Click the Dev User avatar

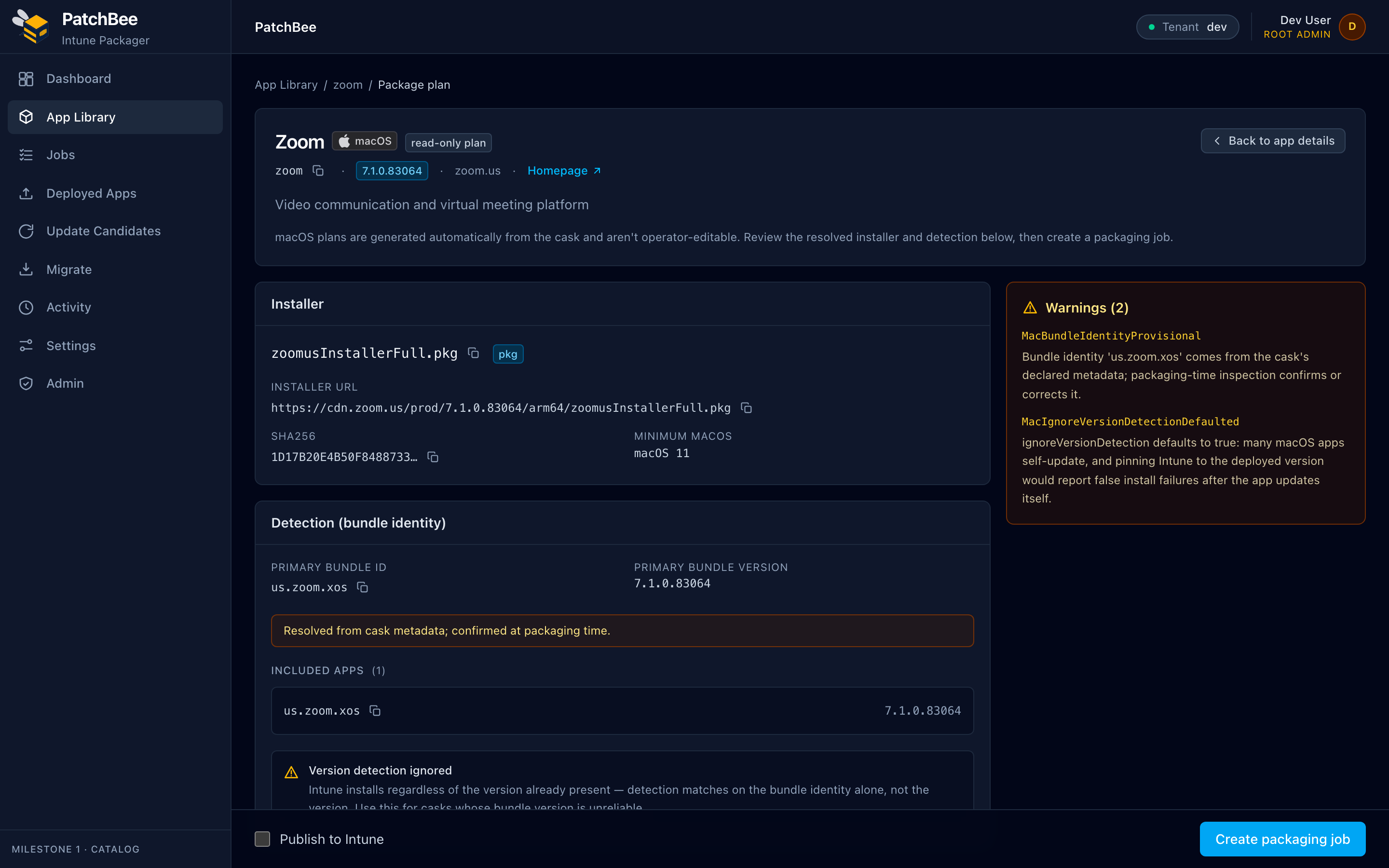[1352, 27]
